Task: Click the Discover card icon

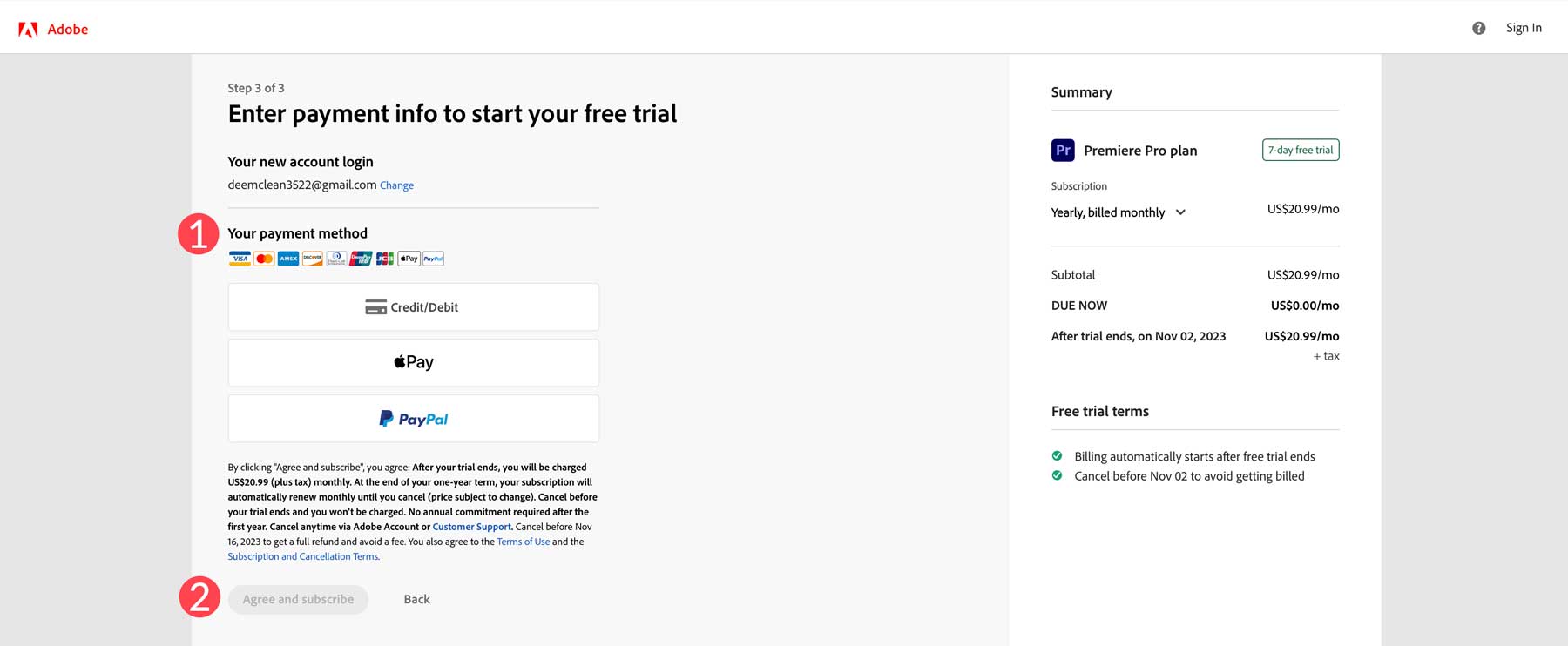Action: click(312, 259)
